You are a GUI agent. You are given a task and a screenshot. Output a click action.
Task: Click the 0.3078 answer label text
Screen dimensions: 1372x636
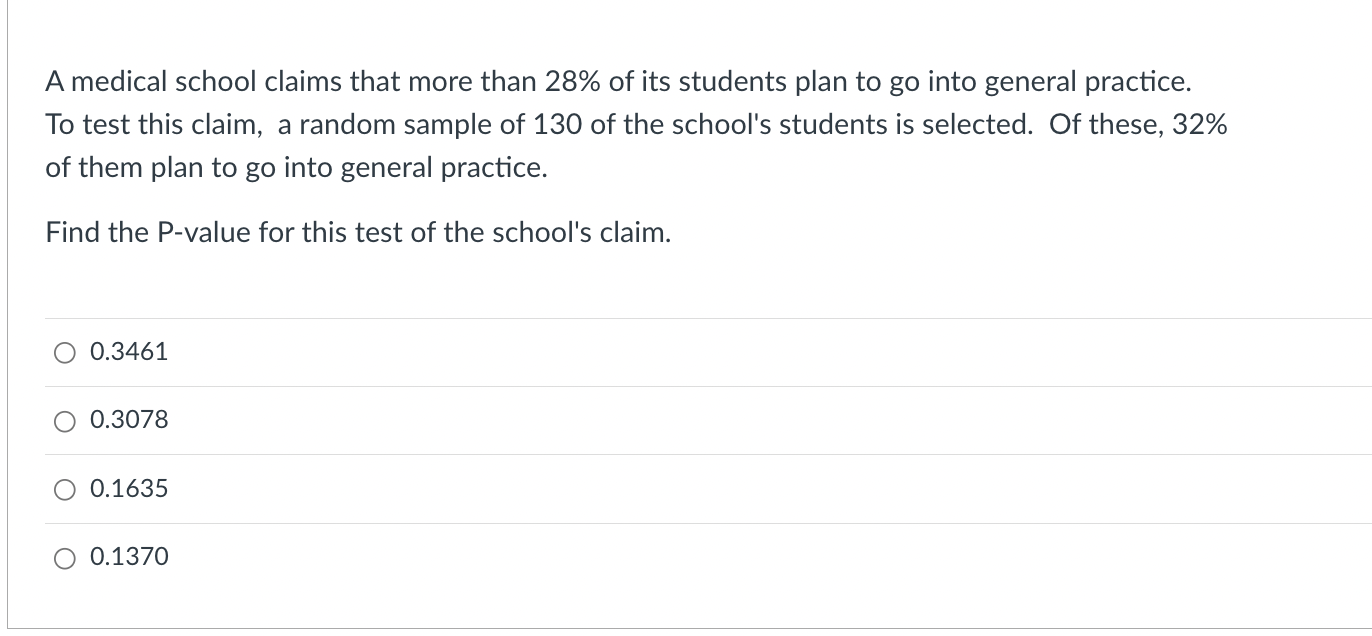pyautogui.click(x=129, y=420)
